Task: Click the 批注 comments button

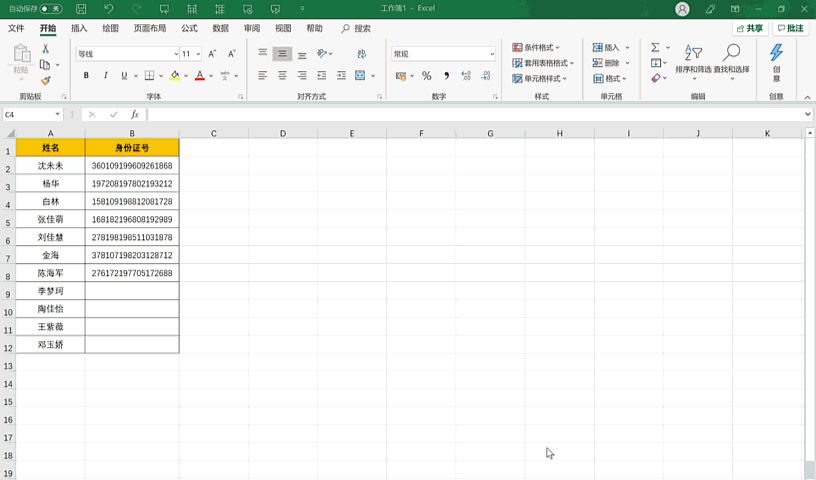Action: click(x=790, y=28)
